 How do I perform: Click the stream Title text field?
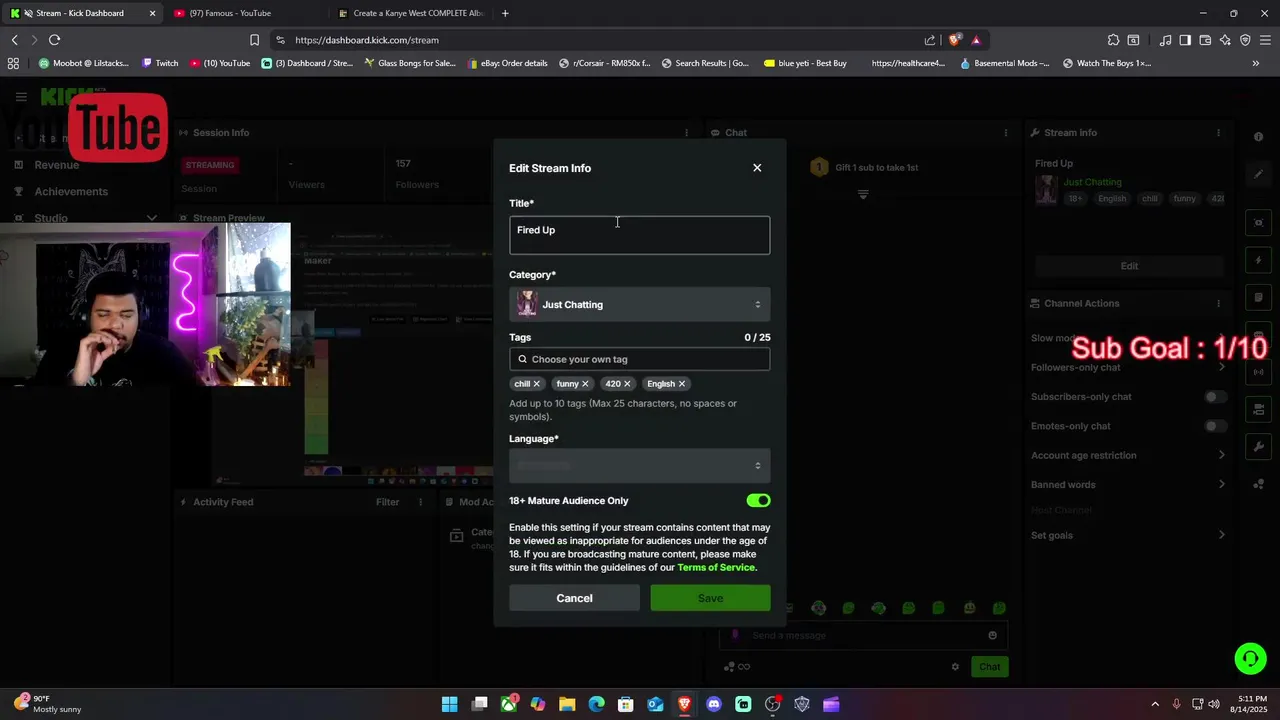click(x=639, y=235)
